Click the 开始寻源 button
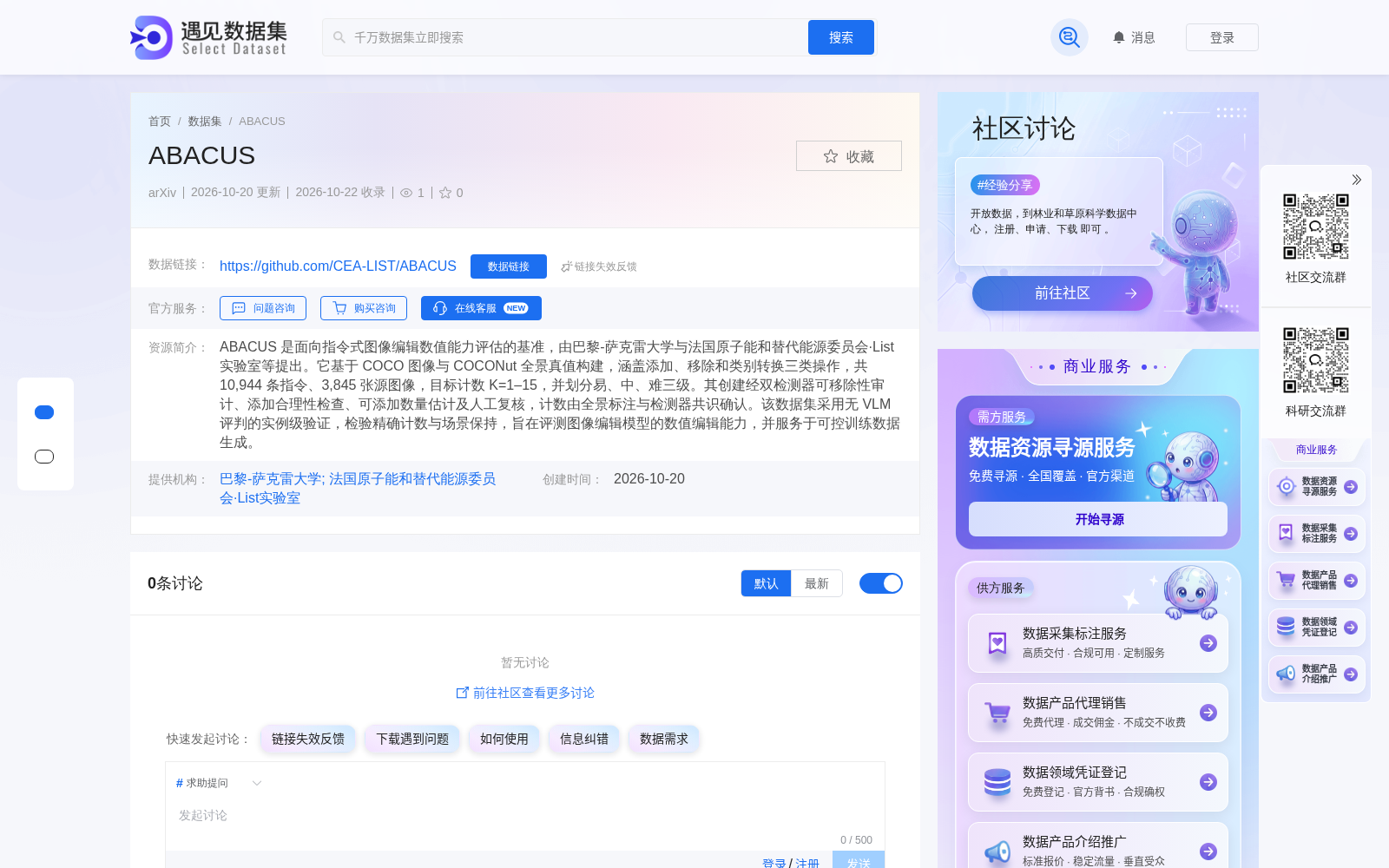Viewport: 1389px width, 868px height. click(x=1098, y=519)
